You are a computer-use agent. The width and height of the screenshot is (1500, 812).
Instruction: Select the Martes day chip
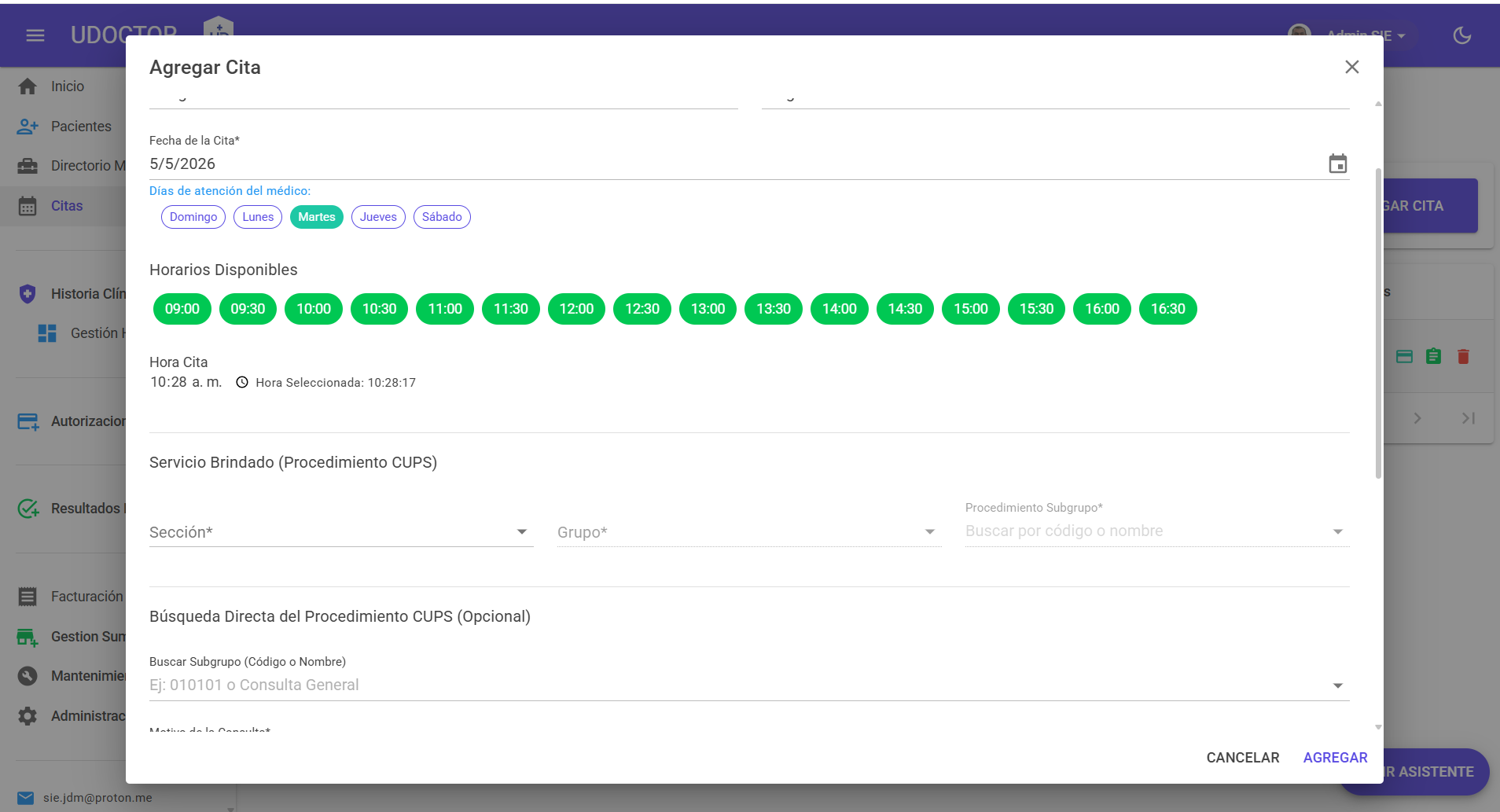[317, 217]
